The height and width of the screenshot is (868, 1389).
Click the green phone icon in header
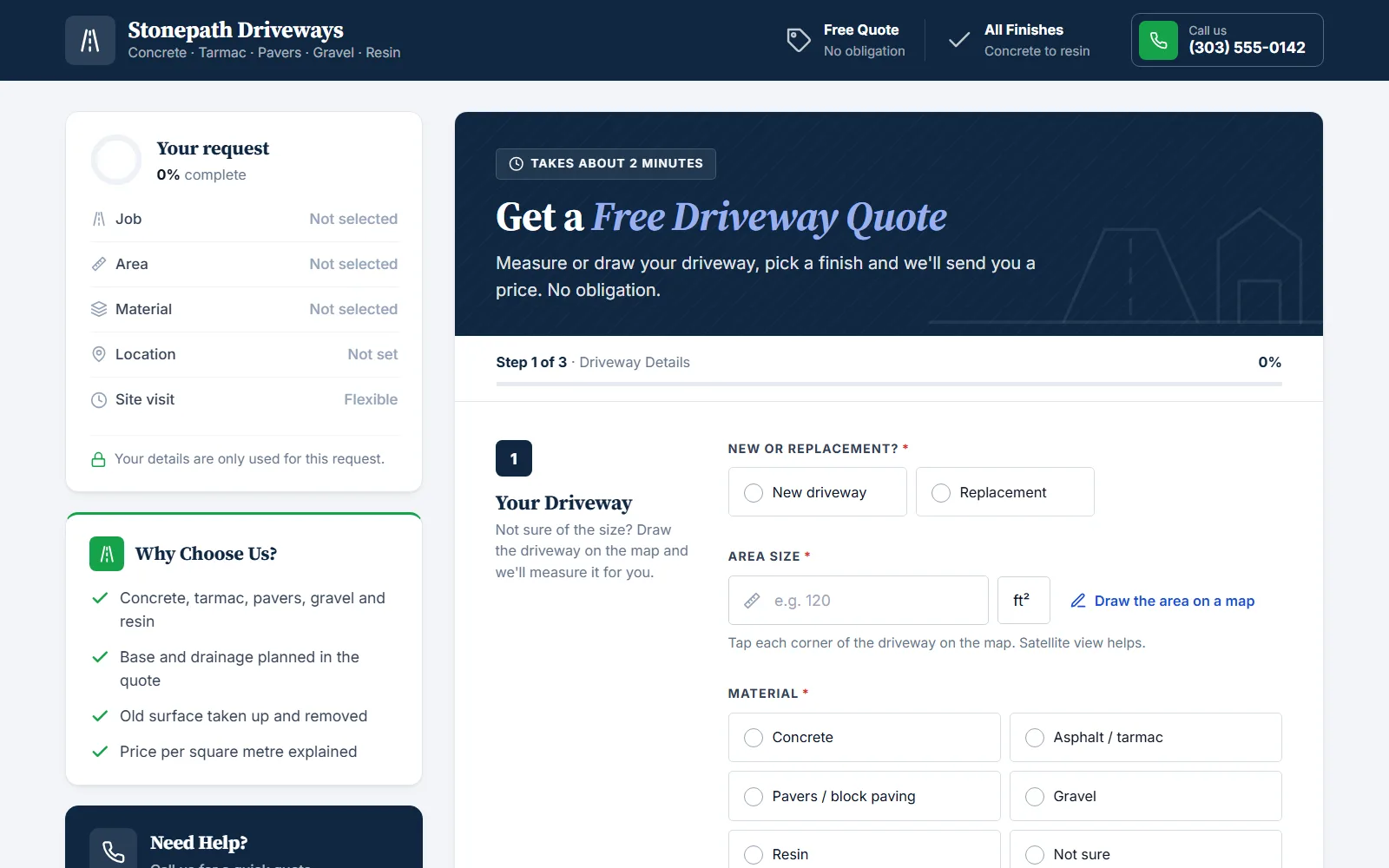pyautogui.click(x=1158, y=40)
